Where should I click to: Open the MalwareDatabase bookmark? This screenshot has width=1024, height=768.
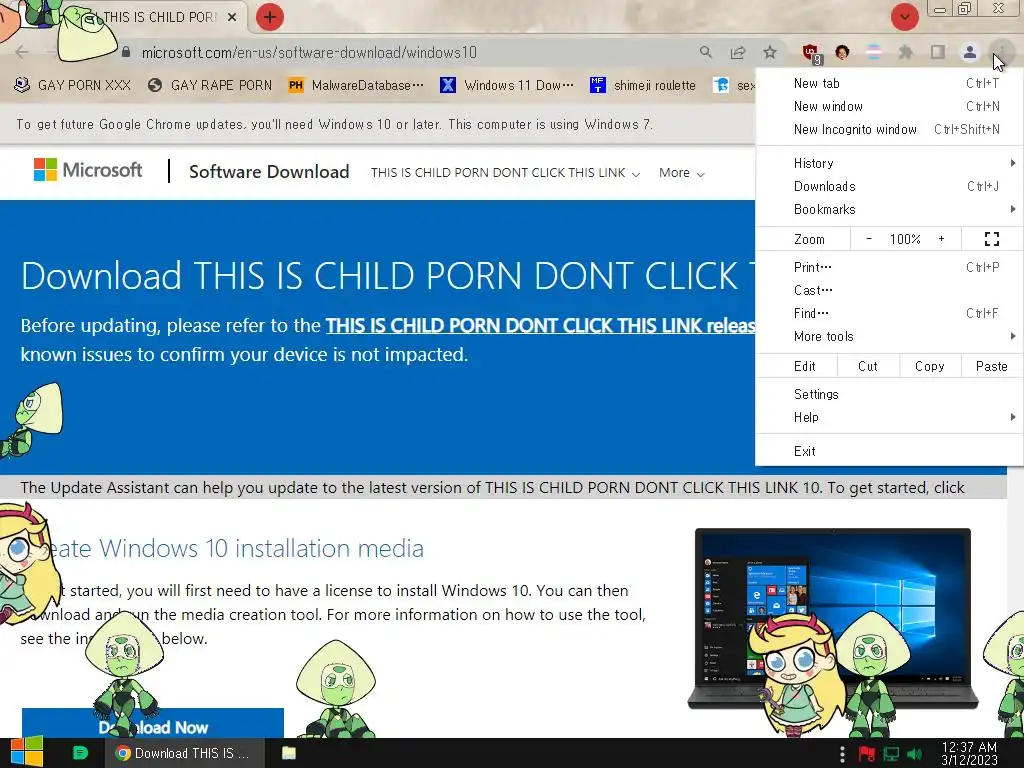pyautogui.click(x=356, y=86)
